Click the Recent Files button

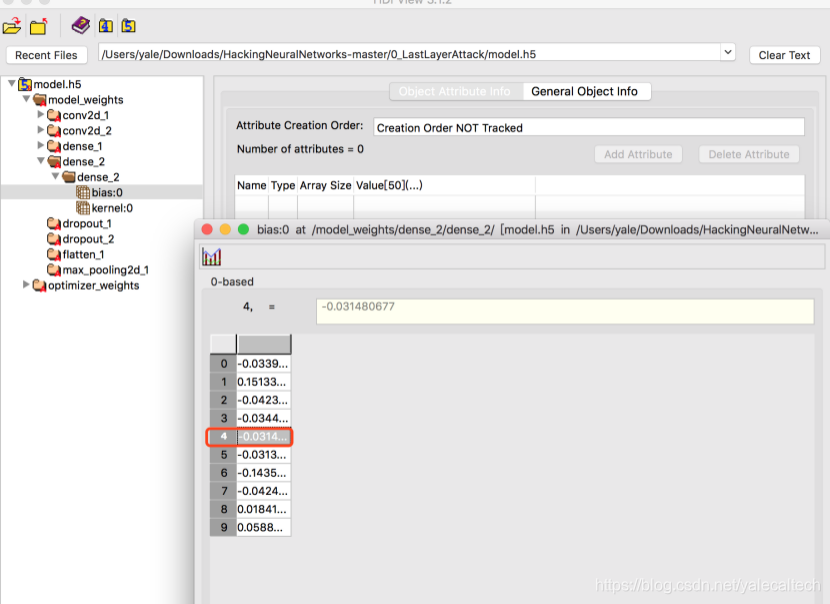(x=46, y=55)
